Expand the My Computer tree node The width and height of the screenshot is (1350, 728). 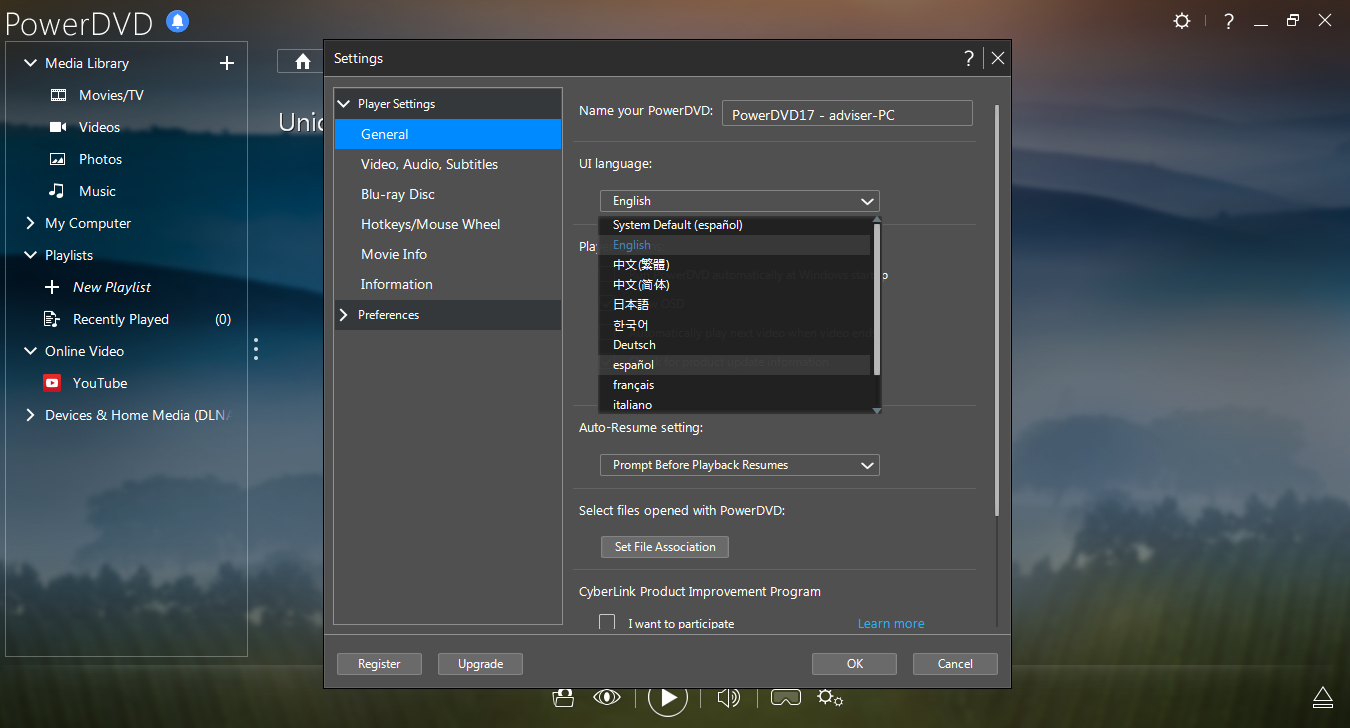point(30,223)
